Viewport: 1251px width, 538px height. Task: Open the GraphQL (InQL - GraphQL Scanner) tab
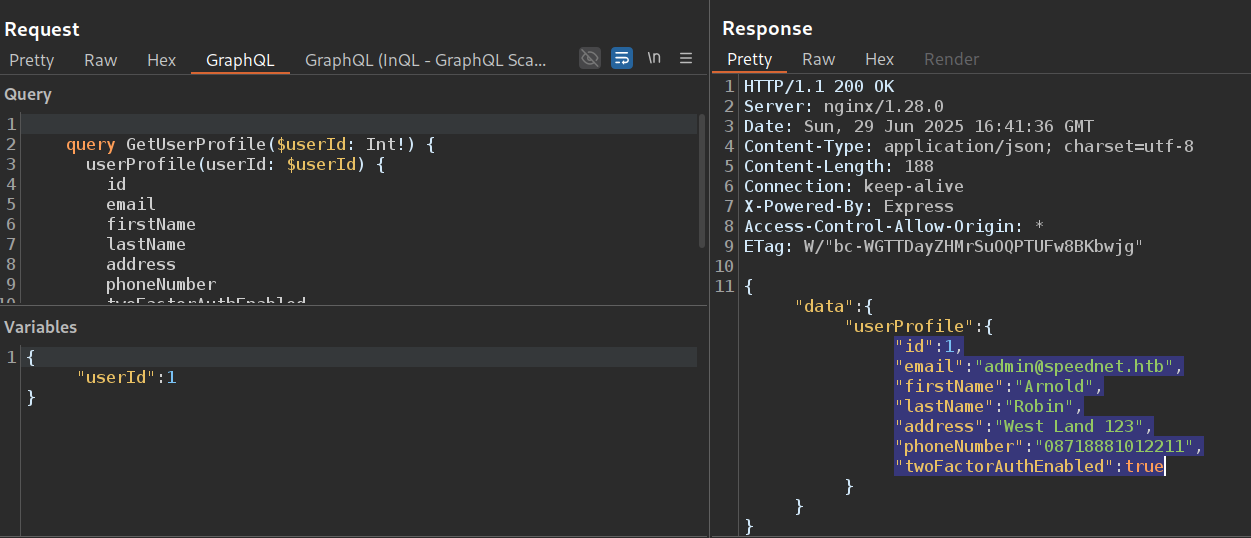(x=425, y=60)
